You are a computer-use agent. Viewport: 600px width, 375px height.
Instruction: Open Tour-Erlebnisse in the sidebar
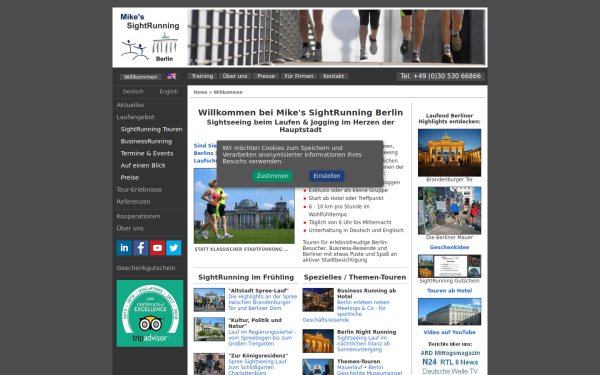pyautogui.click(x=139, y=189)
